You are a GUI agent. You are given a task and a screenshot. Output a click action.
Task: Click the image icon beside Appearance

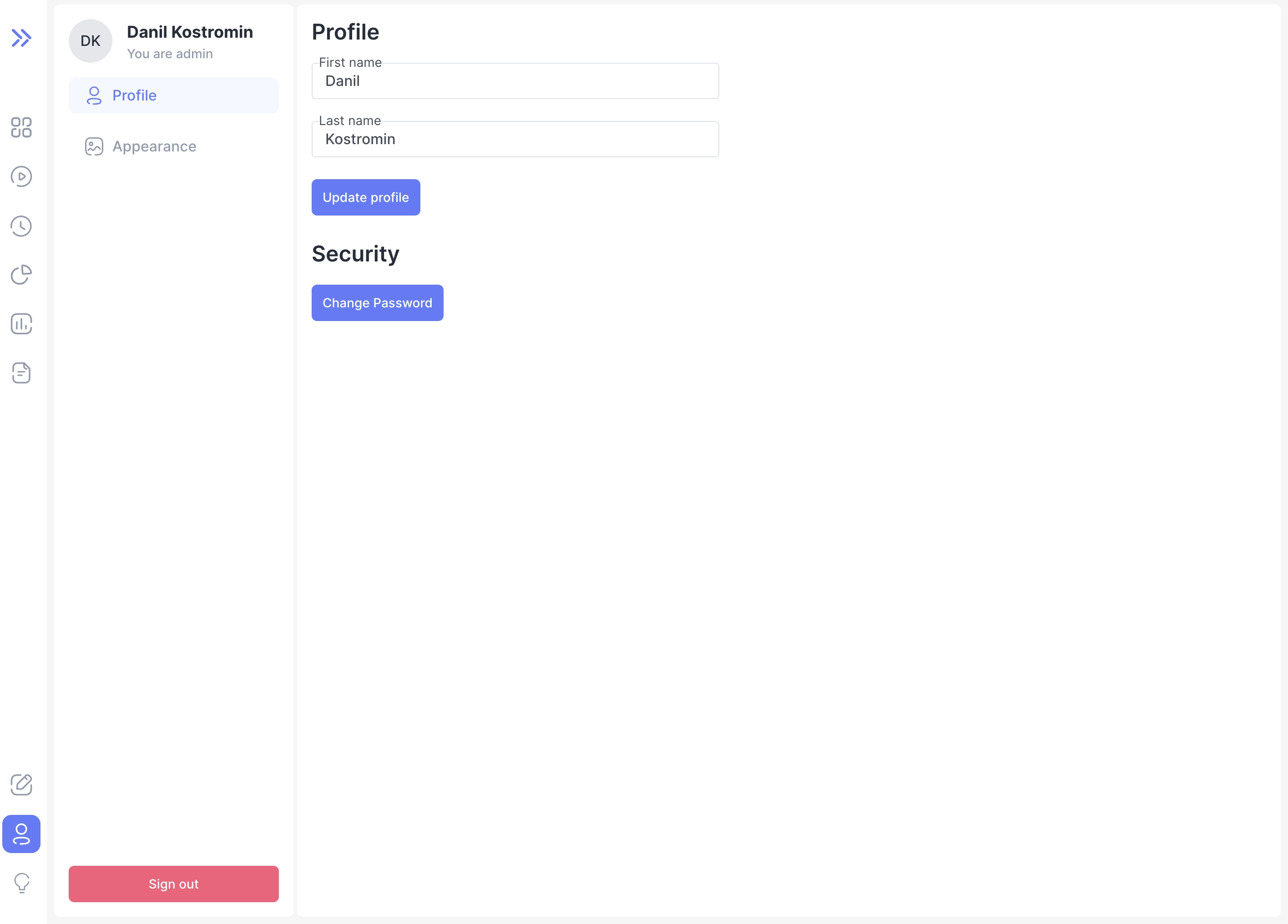click(x=94, y=146)
